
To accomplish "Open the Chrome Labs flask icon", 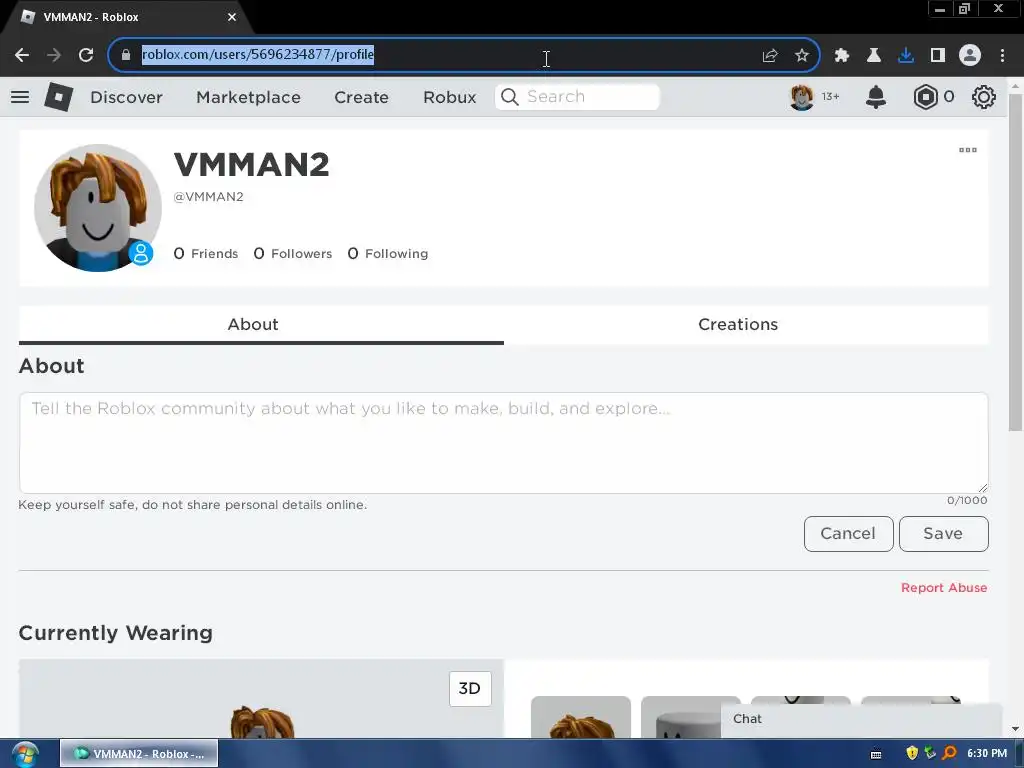I will pos(874,55).
